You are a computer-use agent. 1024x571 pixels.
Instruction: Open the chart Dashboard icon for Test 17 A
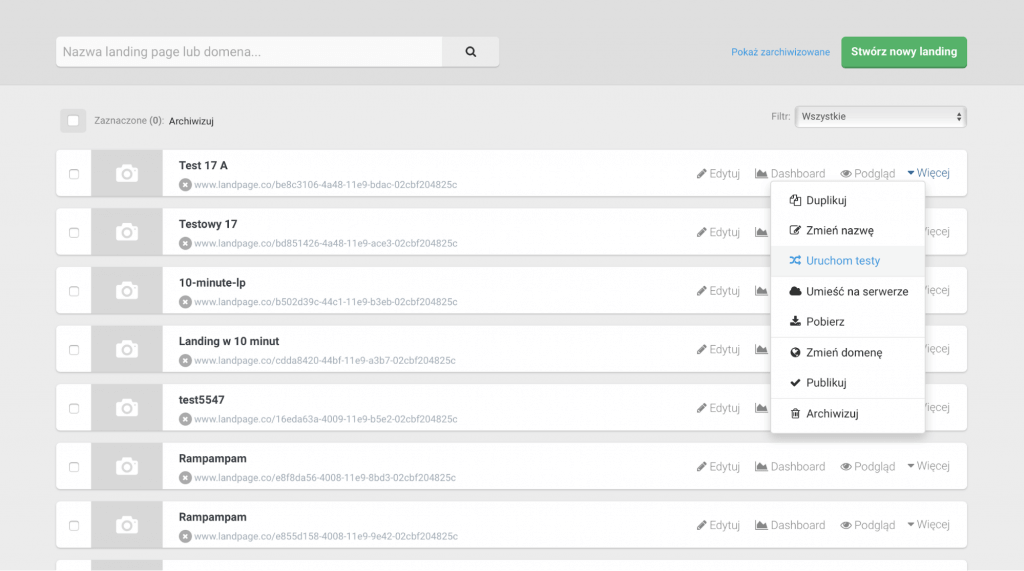point(761,174)
